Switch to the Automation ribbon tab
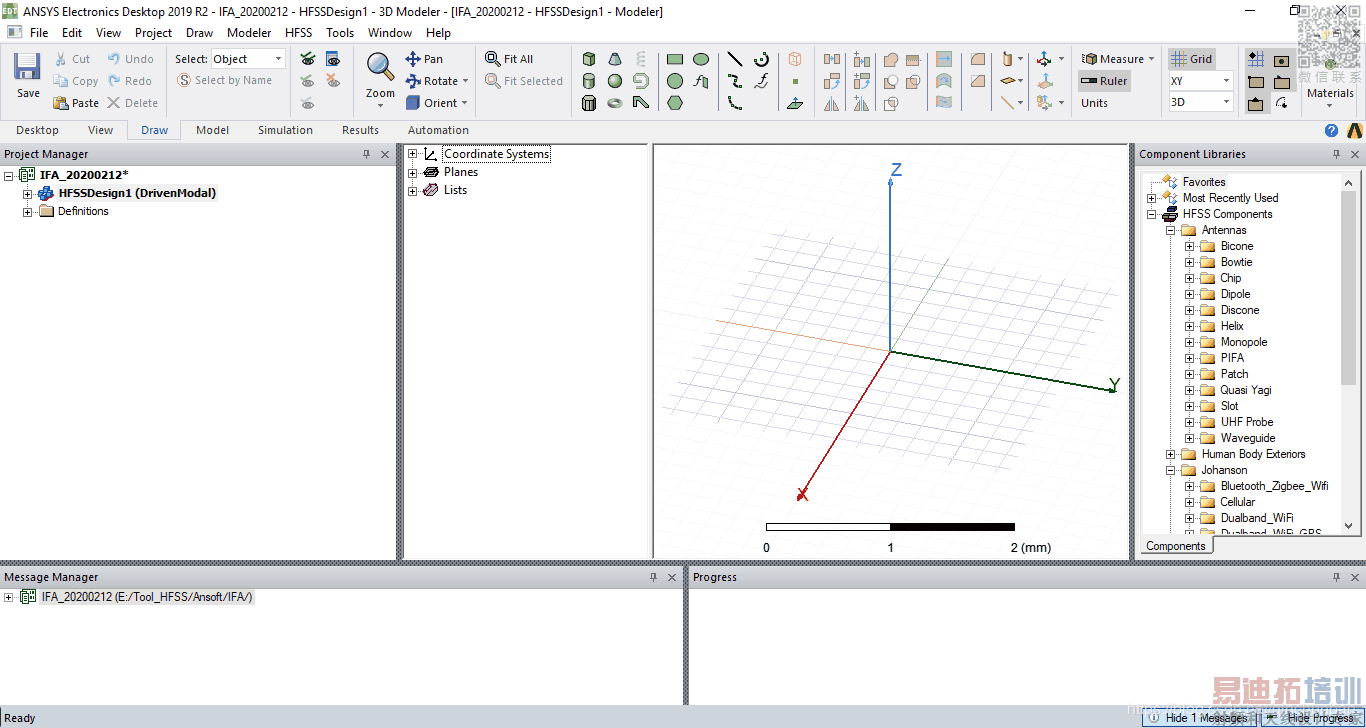1366x728 pixels. click(x=438, y=130)
